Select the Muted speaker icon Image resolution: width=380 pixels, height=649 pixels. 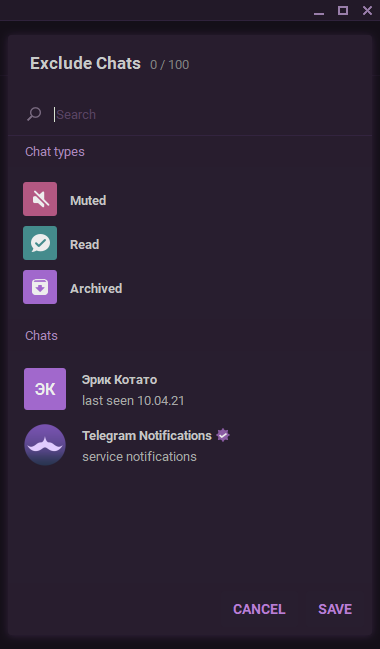point(40,199)
